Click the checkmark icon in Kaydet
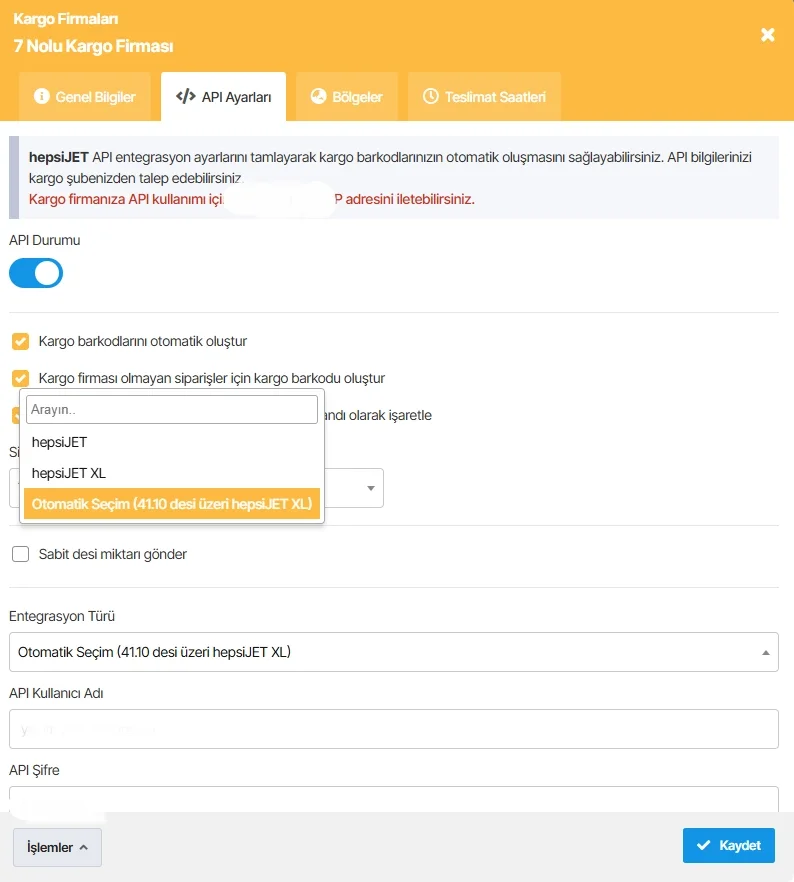794x882 pixels. coord(703,845)
